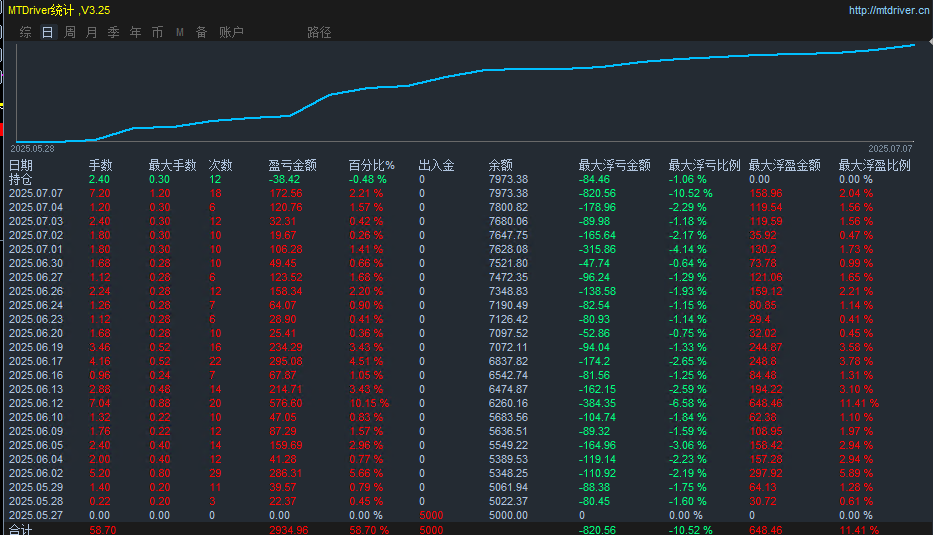
Task: Click the 最大手数 column header
Action: point(173,165)
